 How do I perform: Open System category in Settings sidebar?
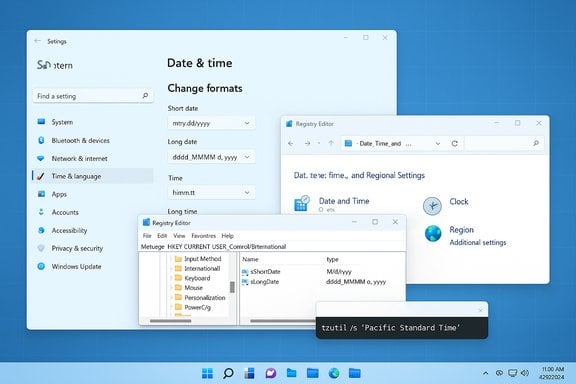pos(62,122)
